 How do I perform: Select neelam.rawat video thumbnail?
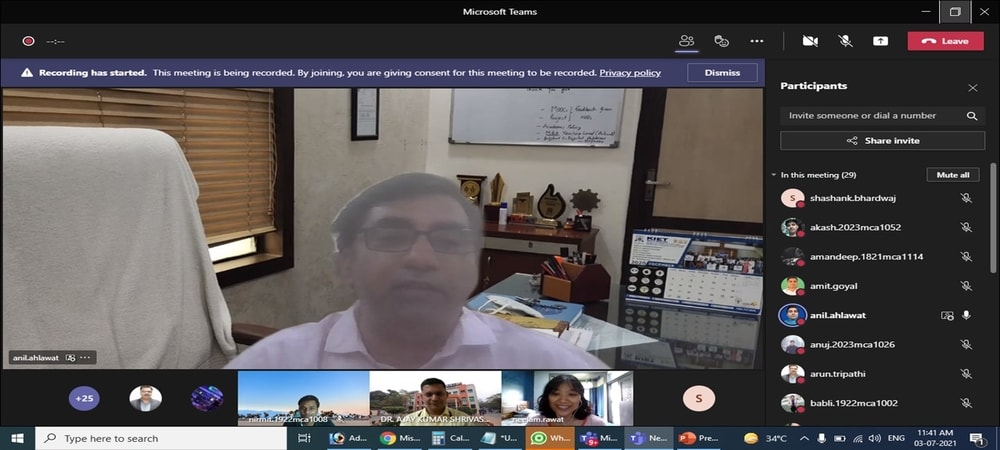[567, 398]
